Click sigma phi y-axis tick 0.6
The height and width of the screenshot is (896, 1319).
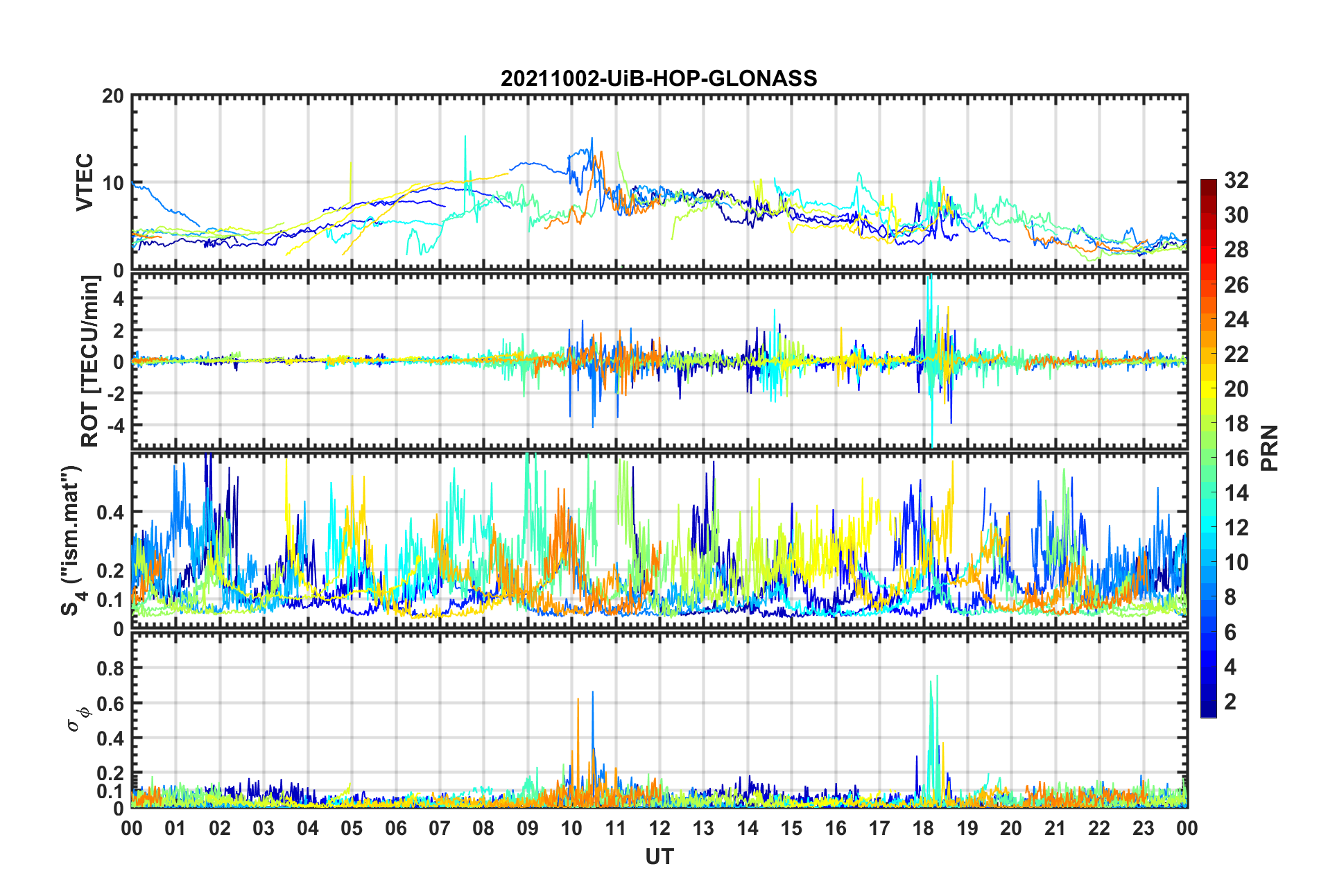coord(110,703)
